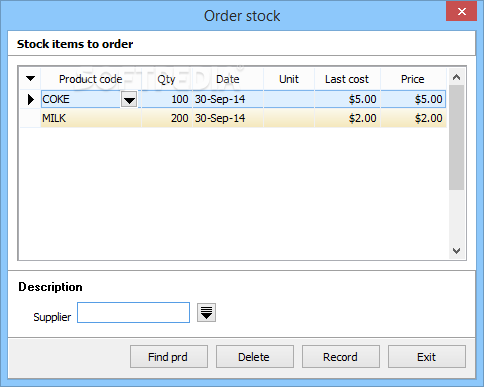Focus the Supplier input field
The image size is (484, 387).
(133, 313)
